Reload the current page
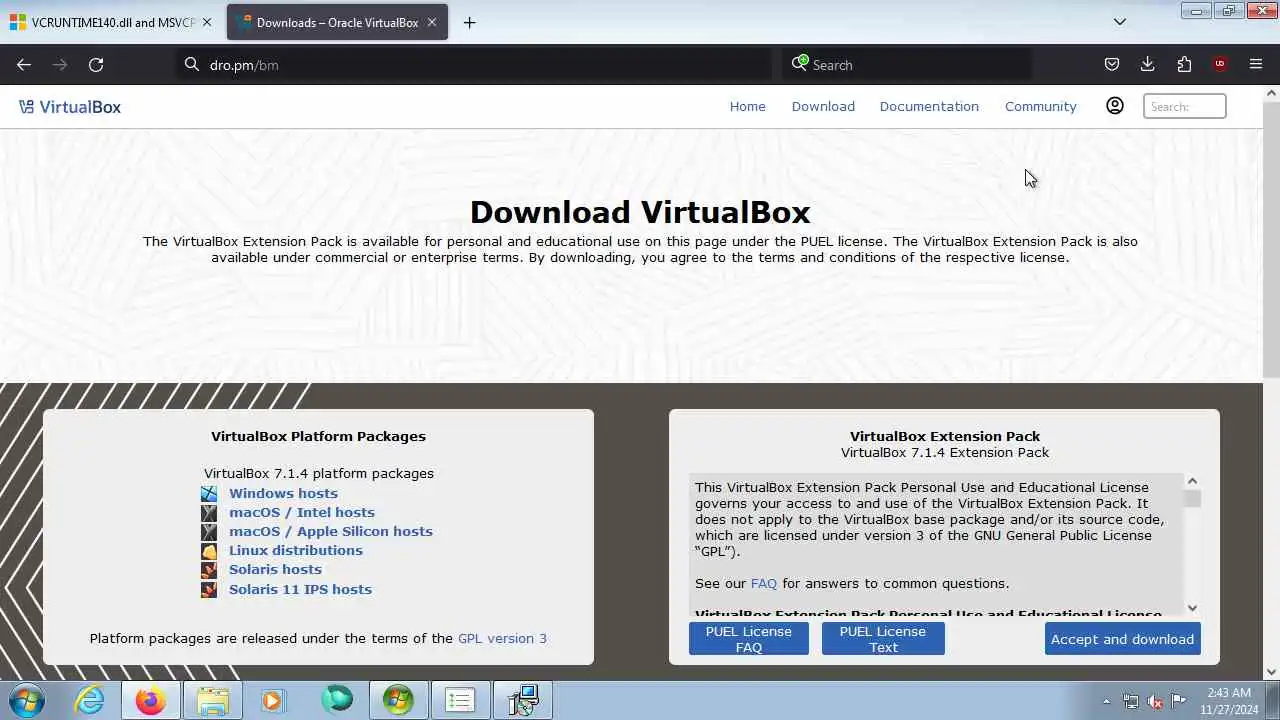This screenshot has width=1280, height=720. [x=96, y=64]
